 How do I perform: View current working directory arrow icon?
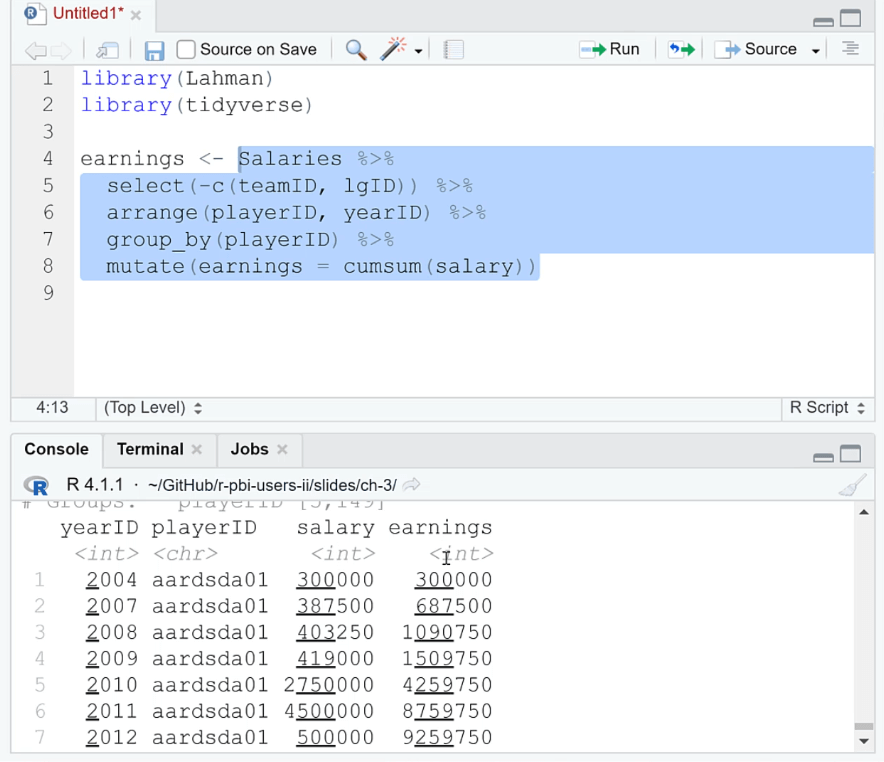412,484
